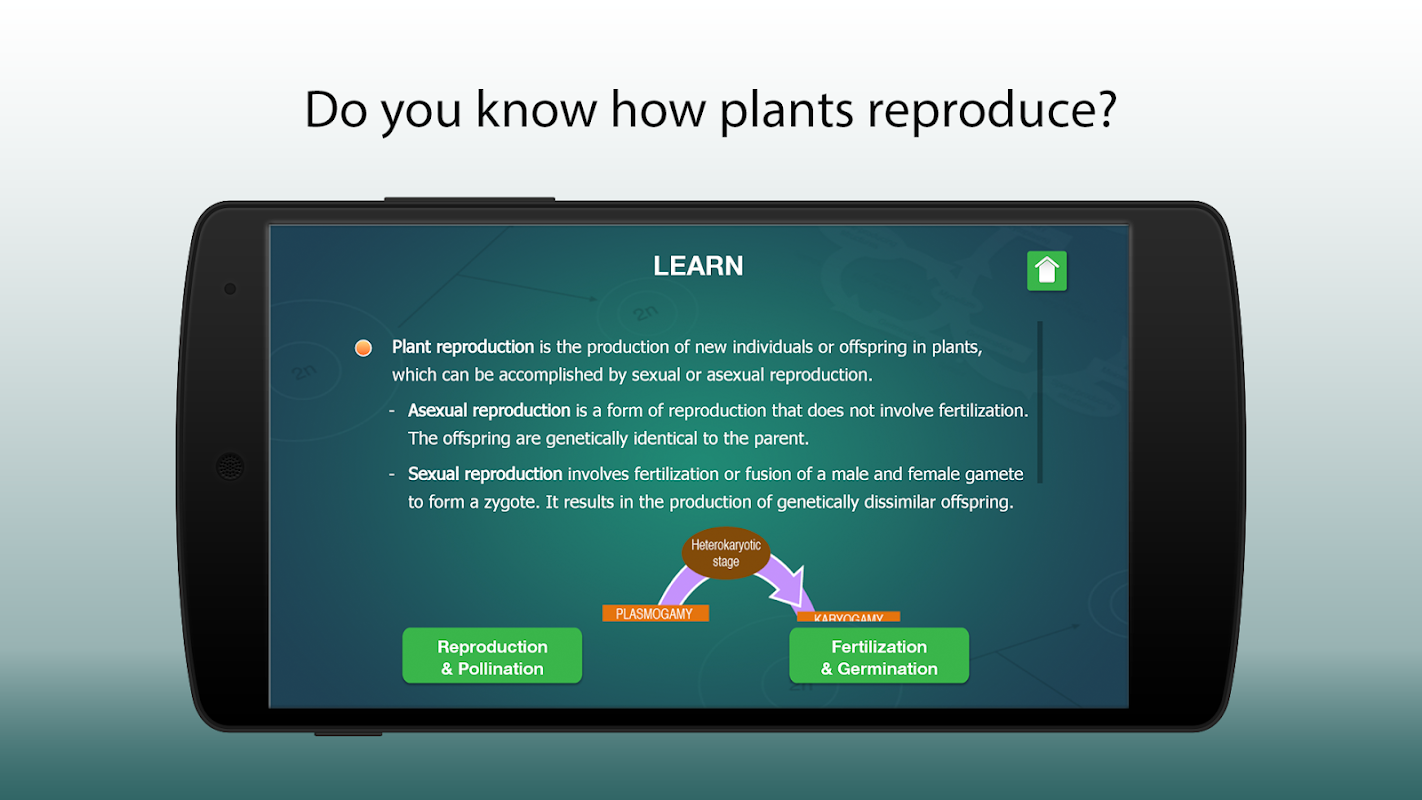Image resolution: width=1422 pixels, height=800 pixels.
Task: Select the orange bullet beside Plant reproduction
Action: (363, 348)
